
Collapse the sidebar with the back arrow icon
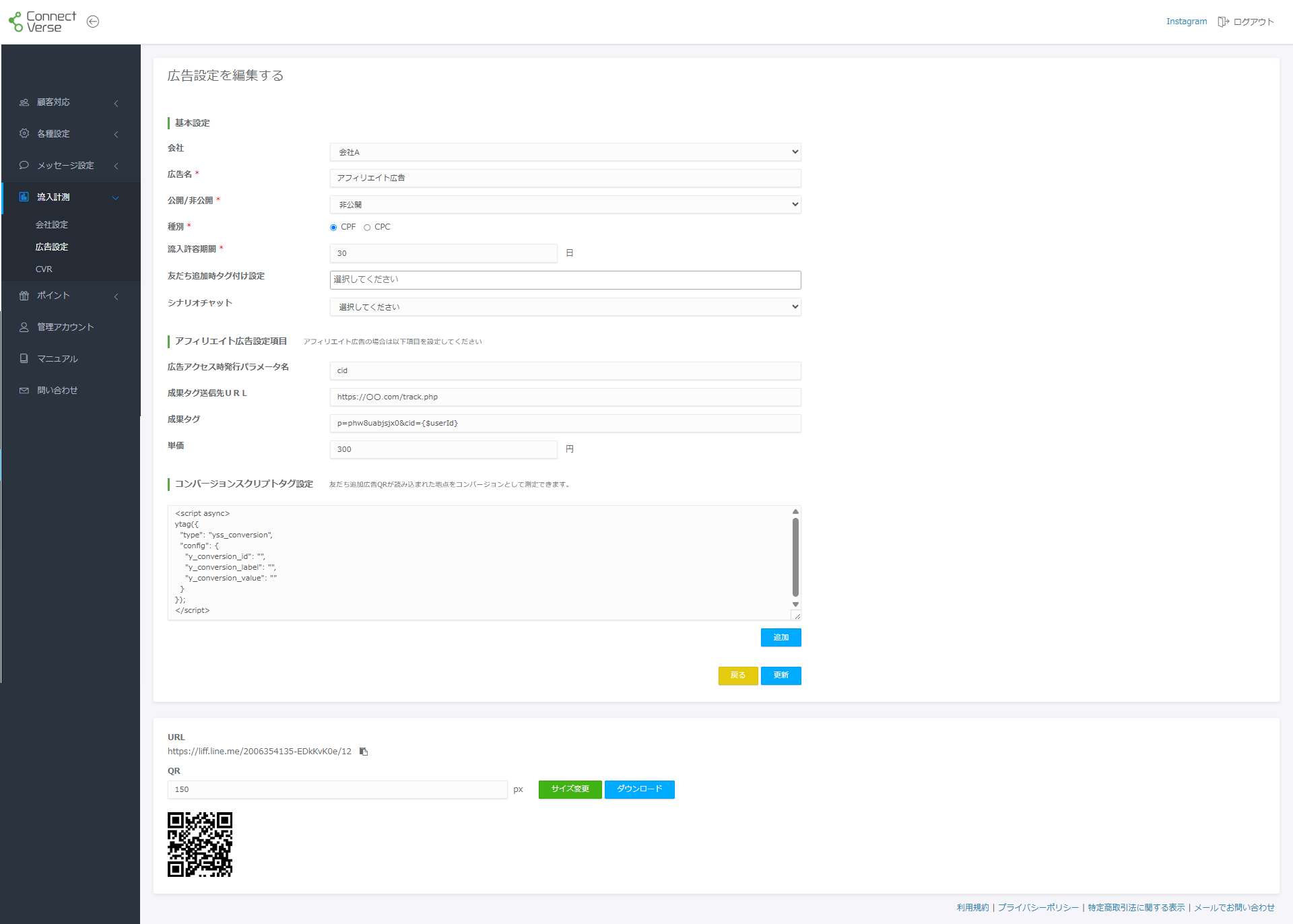(x=93, y=22)
